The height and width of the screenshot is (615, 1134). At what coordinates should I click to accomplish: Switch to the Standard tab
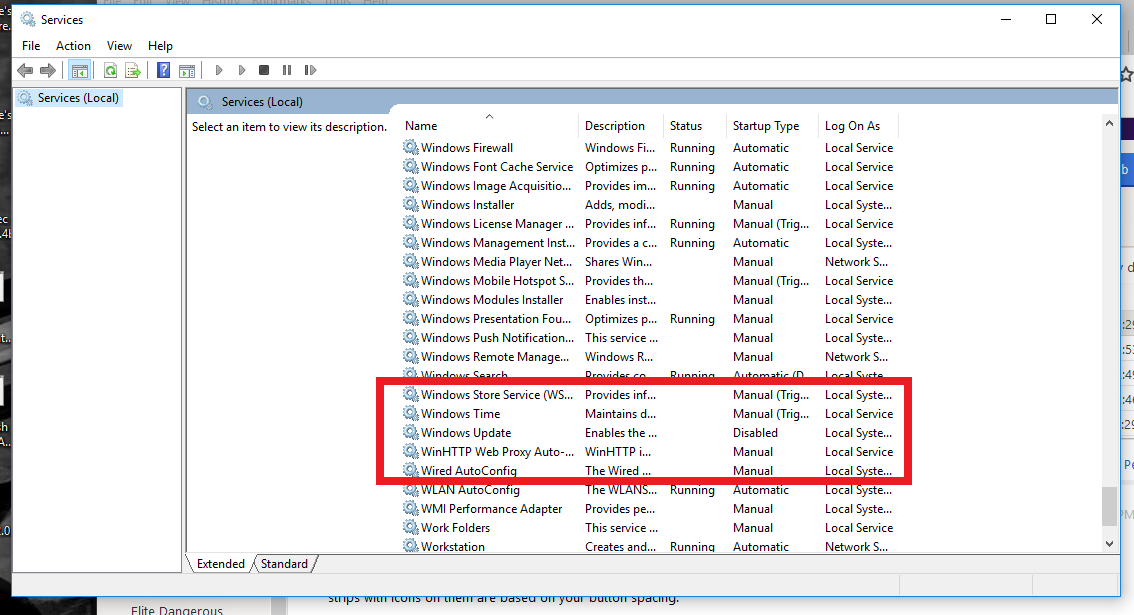coord(284,564)
